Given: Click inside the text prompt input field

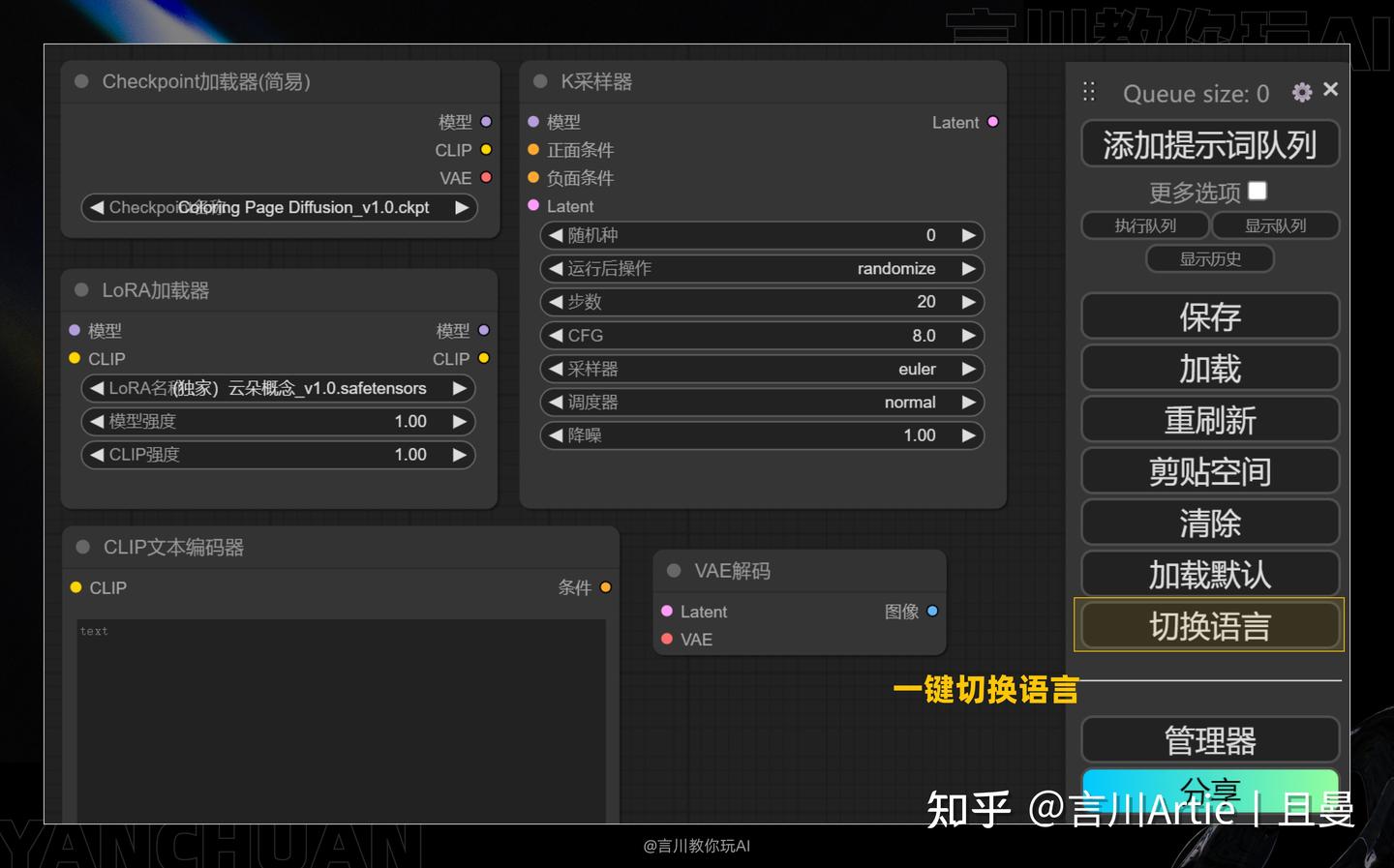Looking at the screenshot, I should click(x=339, y=716).
